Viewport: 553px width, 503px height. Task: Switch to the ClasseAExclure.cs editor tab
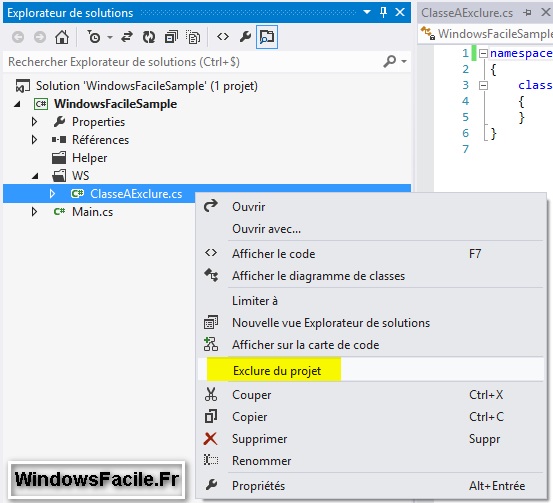[467, 13]
